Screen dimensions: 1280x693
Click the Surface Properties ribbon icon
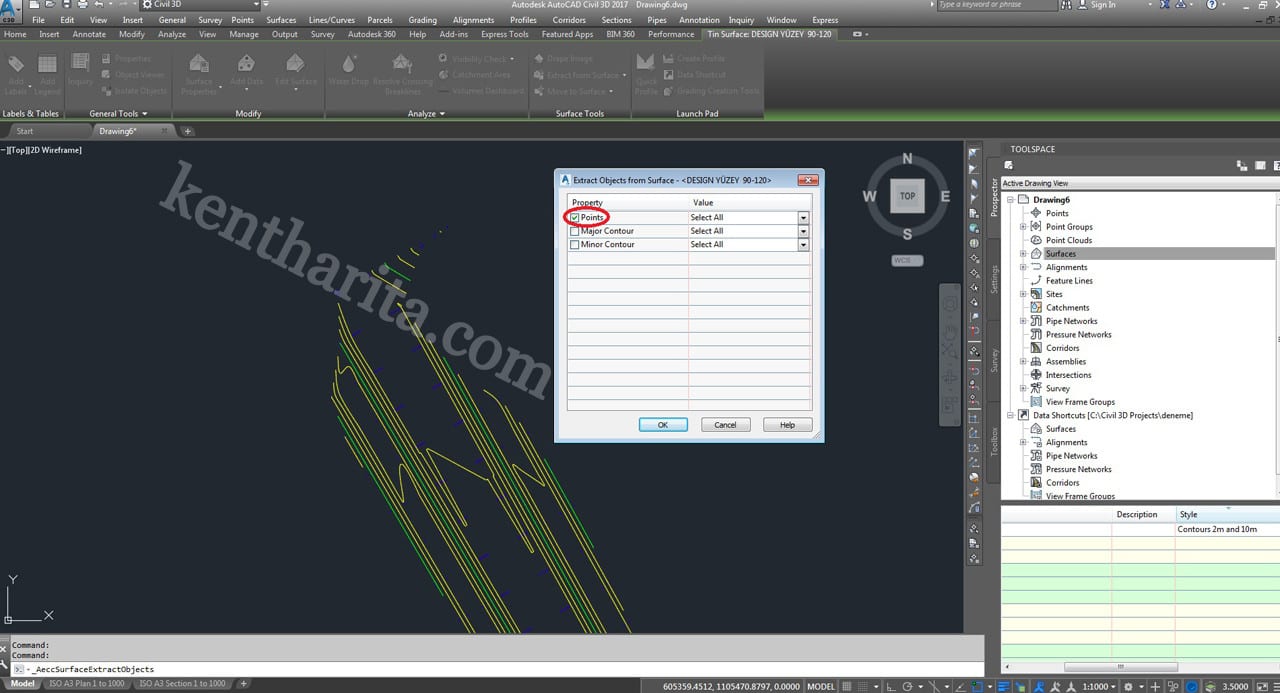tap(198, 68)
